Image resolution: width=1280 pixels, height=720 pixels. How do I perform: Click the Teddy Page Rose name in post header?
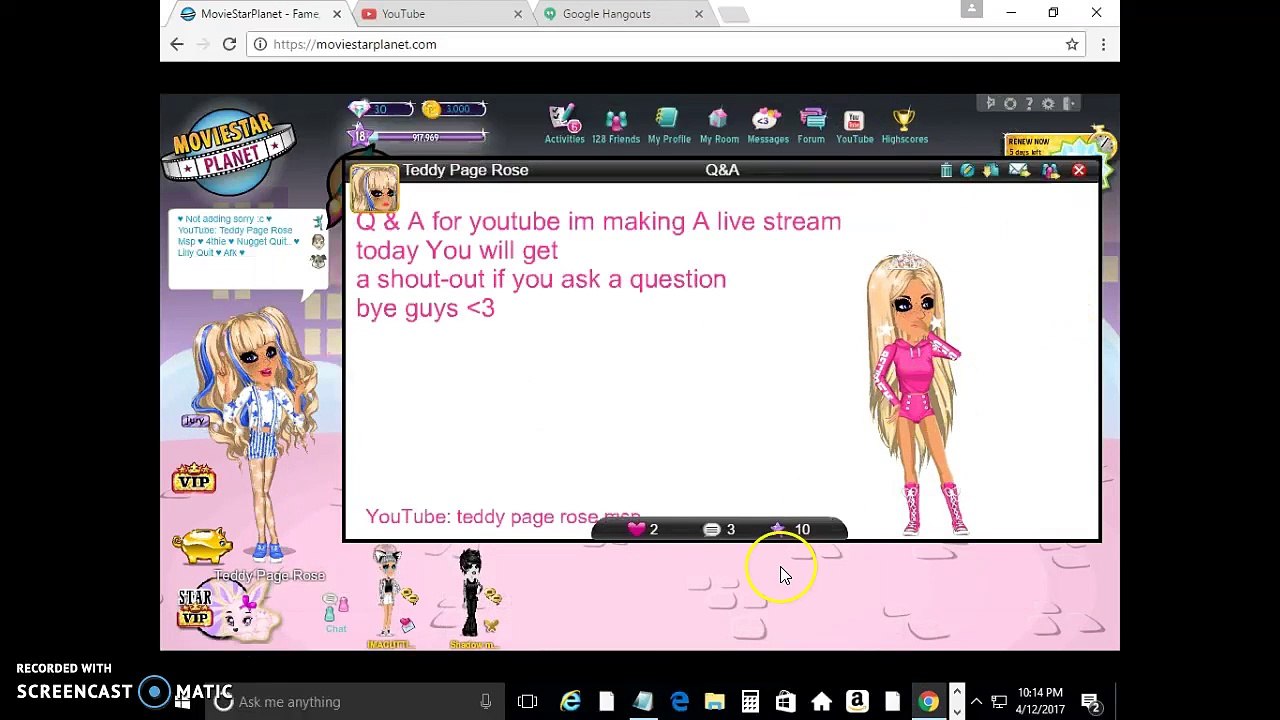tap(465, 170)
